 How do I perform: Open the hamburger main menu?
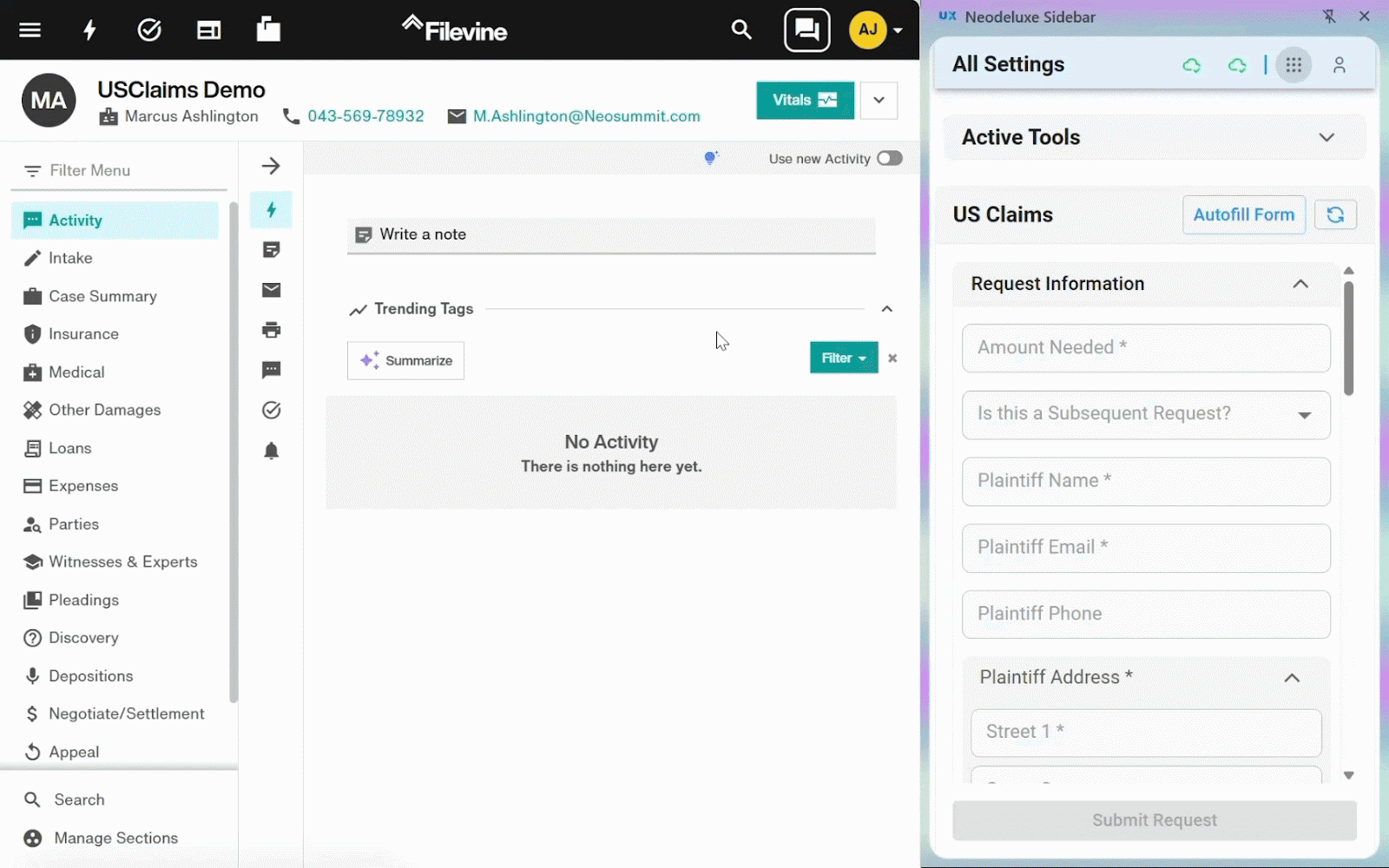coord(30,30)
